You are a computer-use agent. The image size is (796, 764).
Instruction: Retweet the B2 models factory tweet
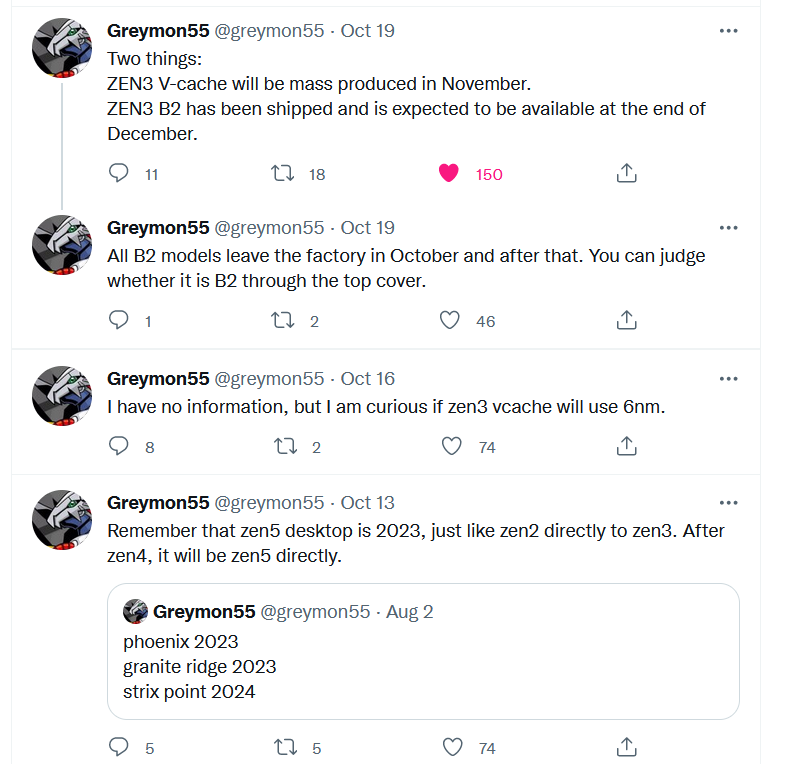pyautogui.click(x=283, y=321)
